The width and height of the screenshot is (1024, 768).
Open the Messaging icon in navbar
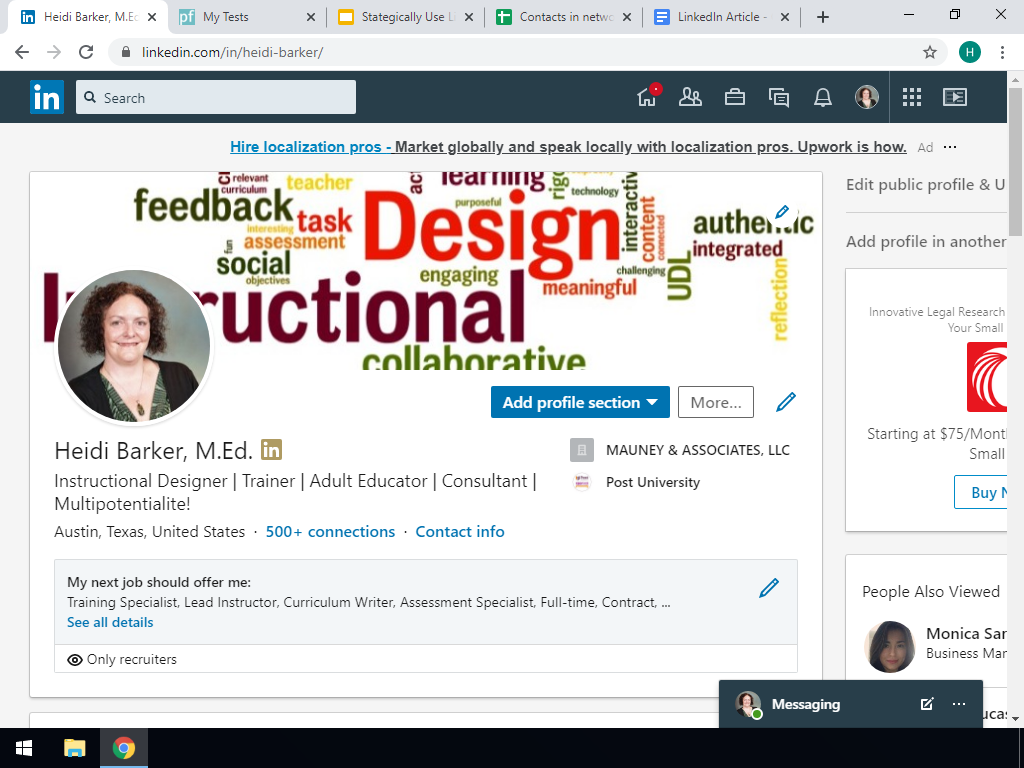click(x=779, y=97)
